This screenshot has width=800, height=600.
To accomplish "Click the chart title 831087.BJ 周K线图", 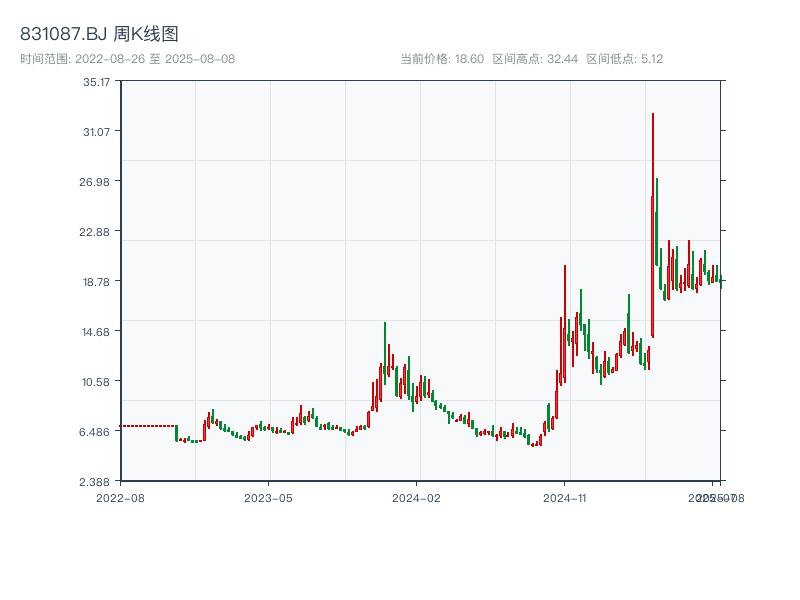I will pos(99,34).
